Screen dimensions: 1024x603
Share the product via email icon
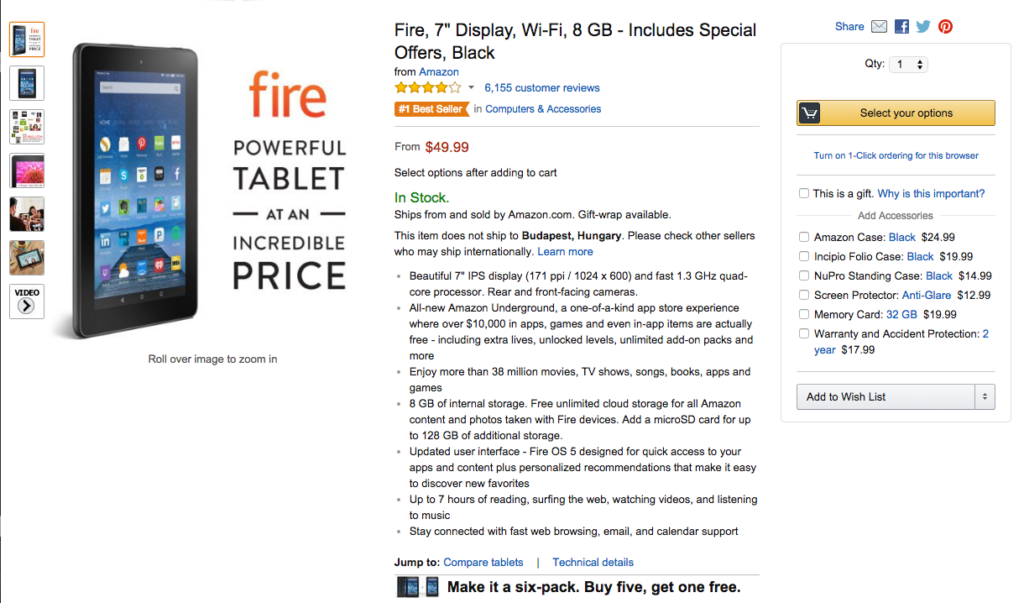click(879, 26)
